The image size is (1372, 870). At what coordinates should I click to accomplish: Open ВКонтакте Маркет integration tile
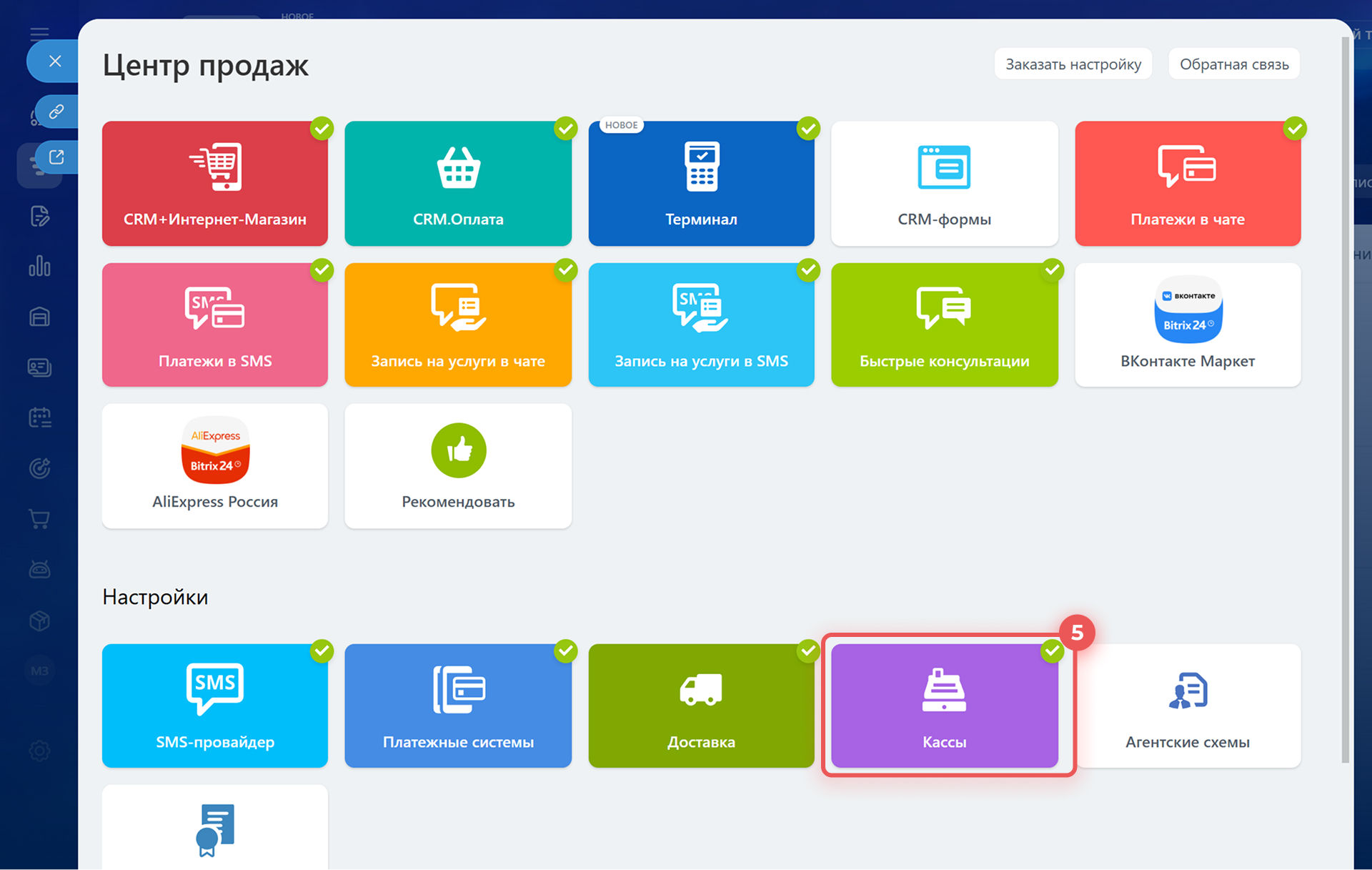1187,325
